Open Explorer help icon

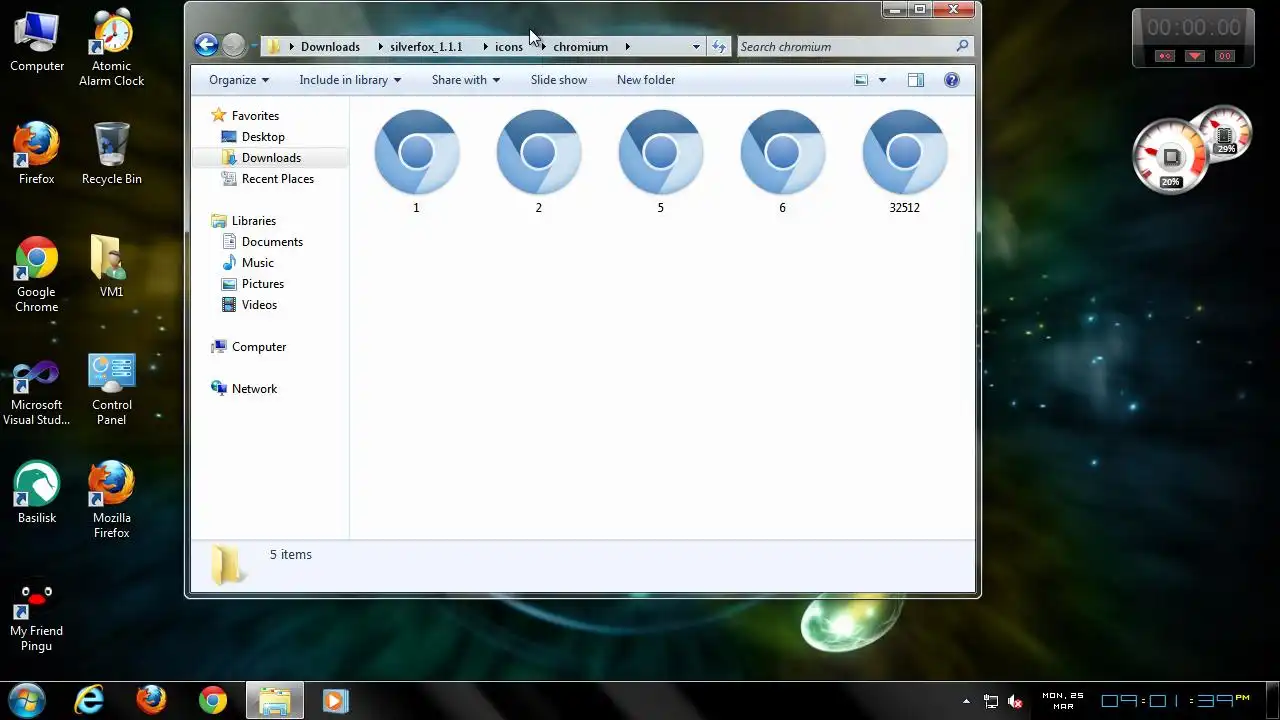coord(952,80)
